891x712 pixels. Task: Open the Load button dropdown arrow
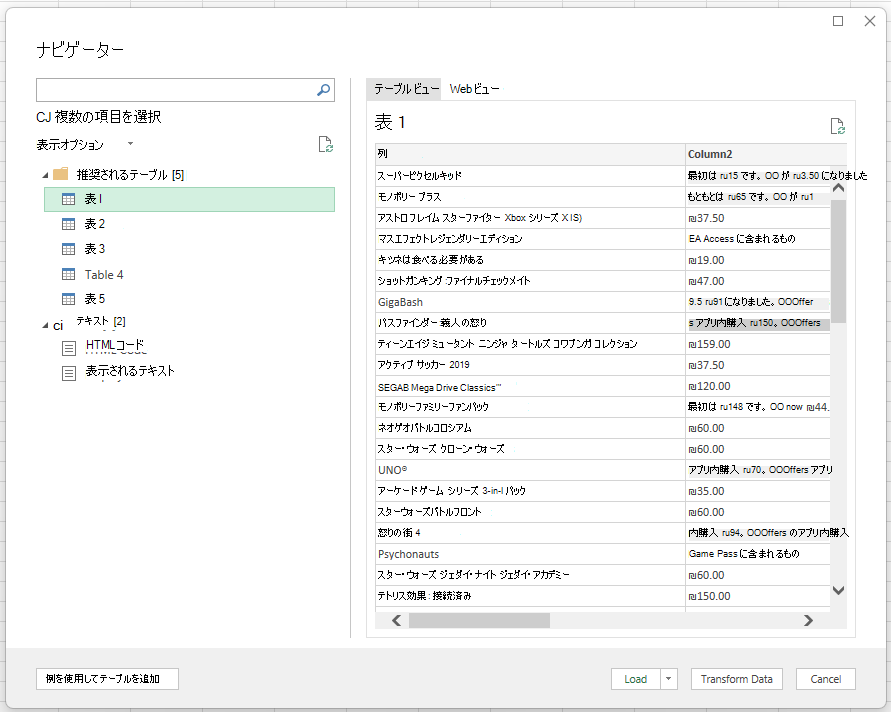click(669, 678)
